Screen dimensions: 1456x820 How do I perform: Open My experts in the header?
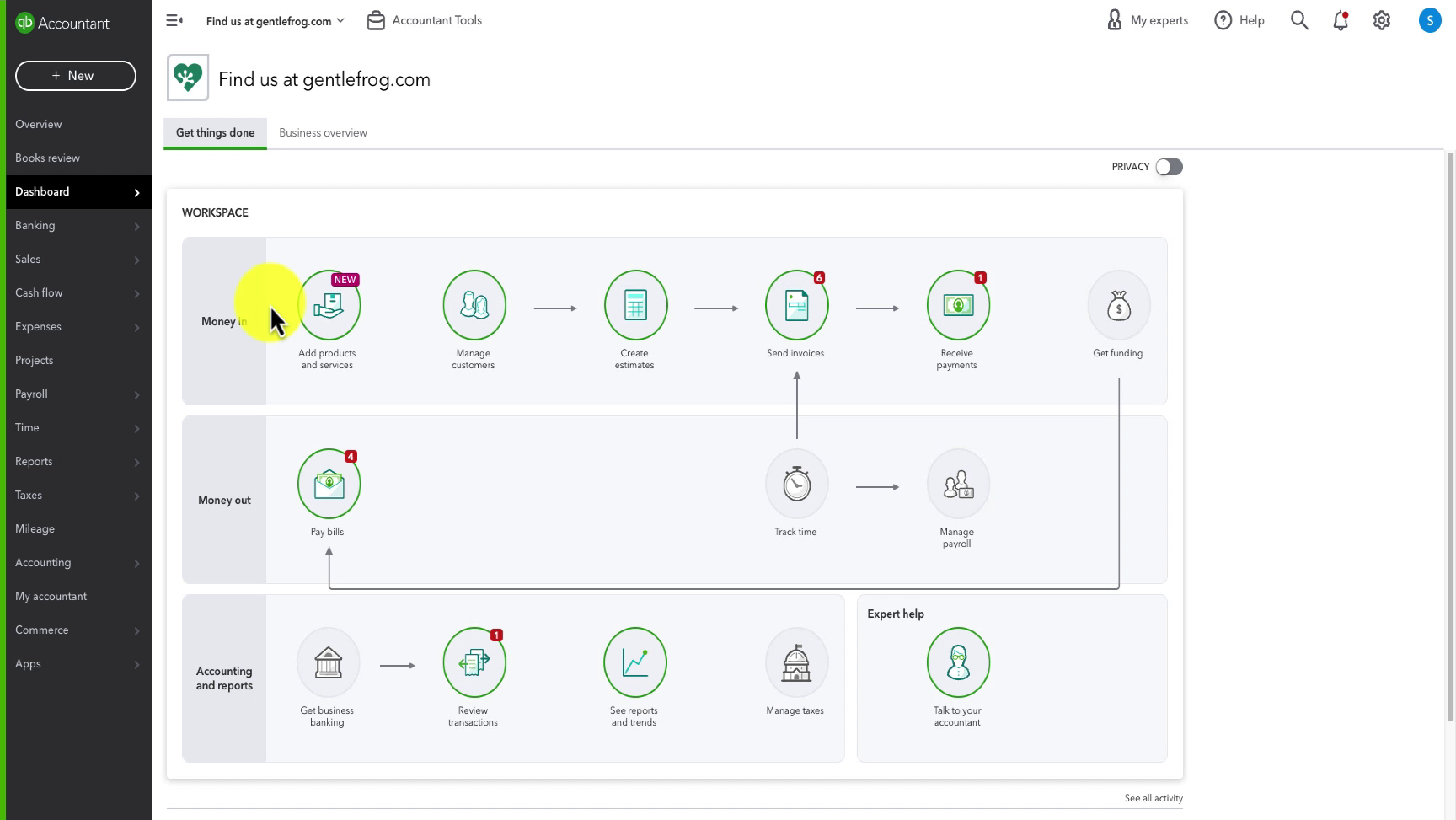pos(1148,20)
